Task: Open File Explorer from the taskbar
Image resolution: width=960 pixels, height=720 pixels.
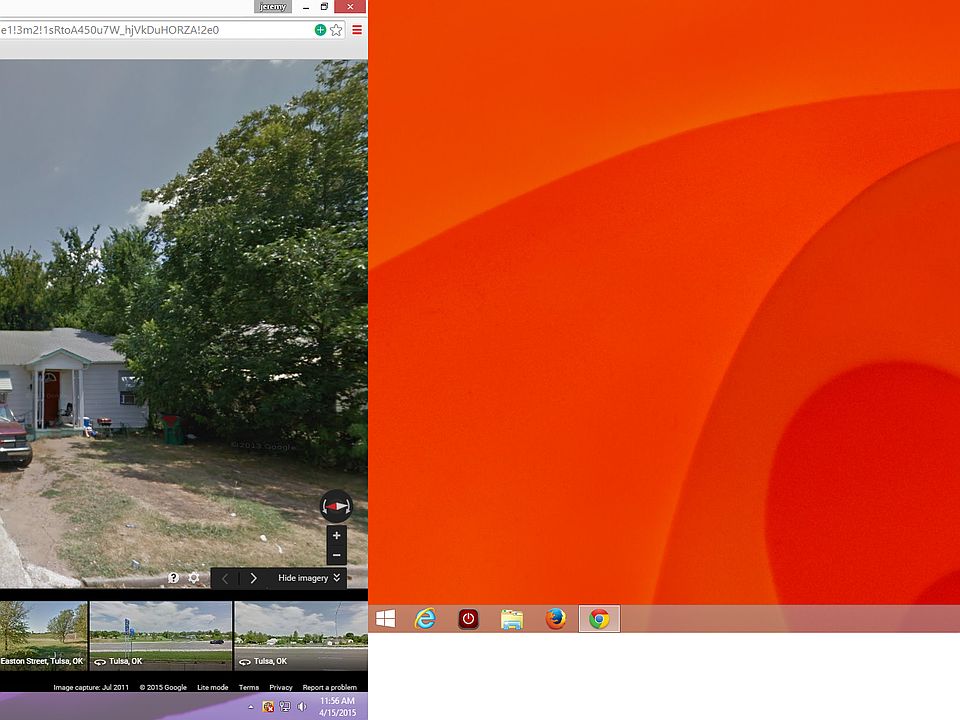Action: click(x=512, y=619)
